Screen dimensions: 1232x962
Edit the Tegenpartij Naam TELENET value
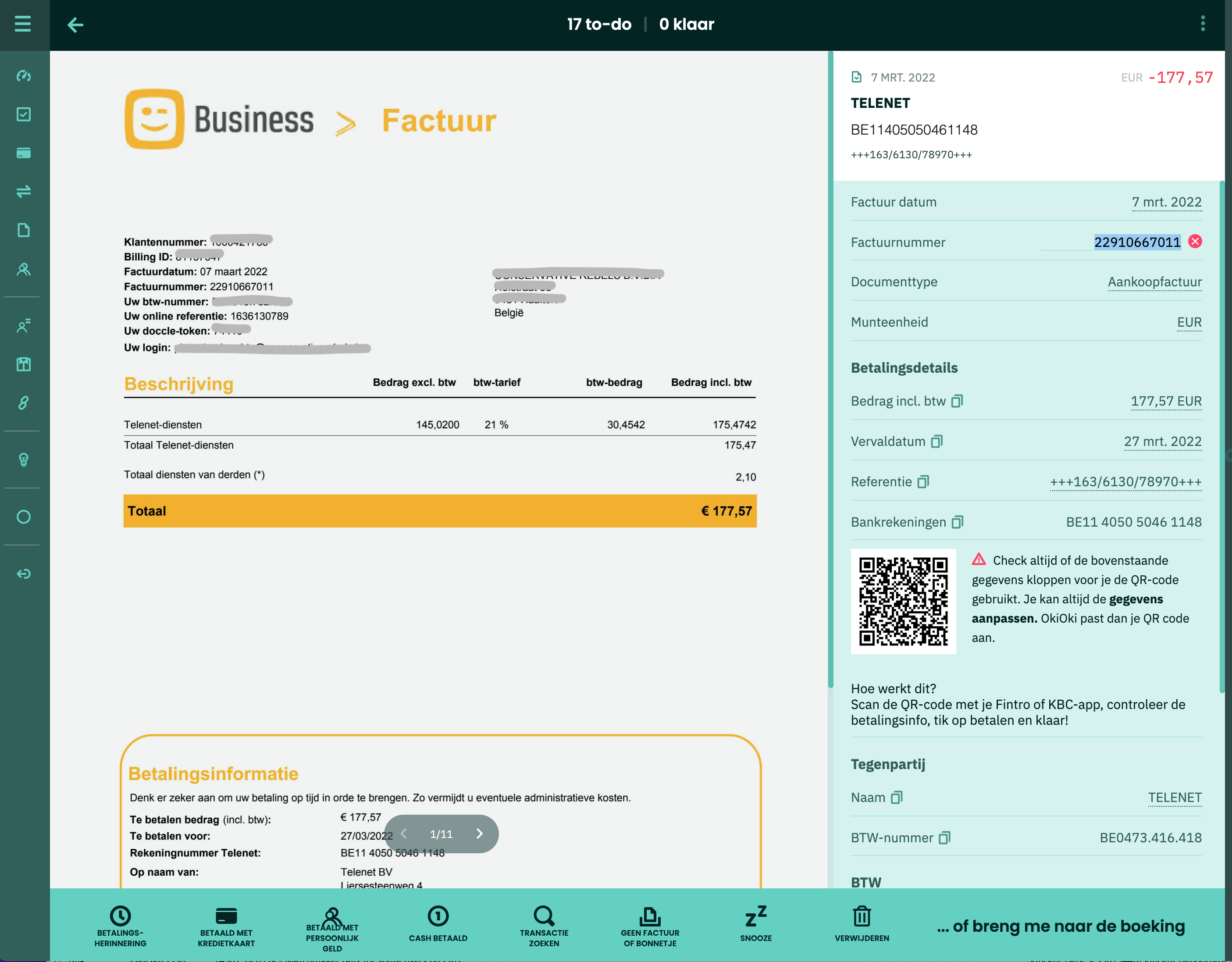point(1175,797)
